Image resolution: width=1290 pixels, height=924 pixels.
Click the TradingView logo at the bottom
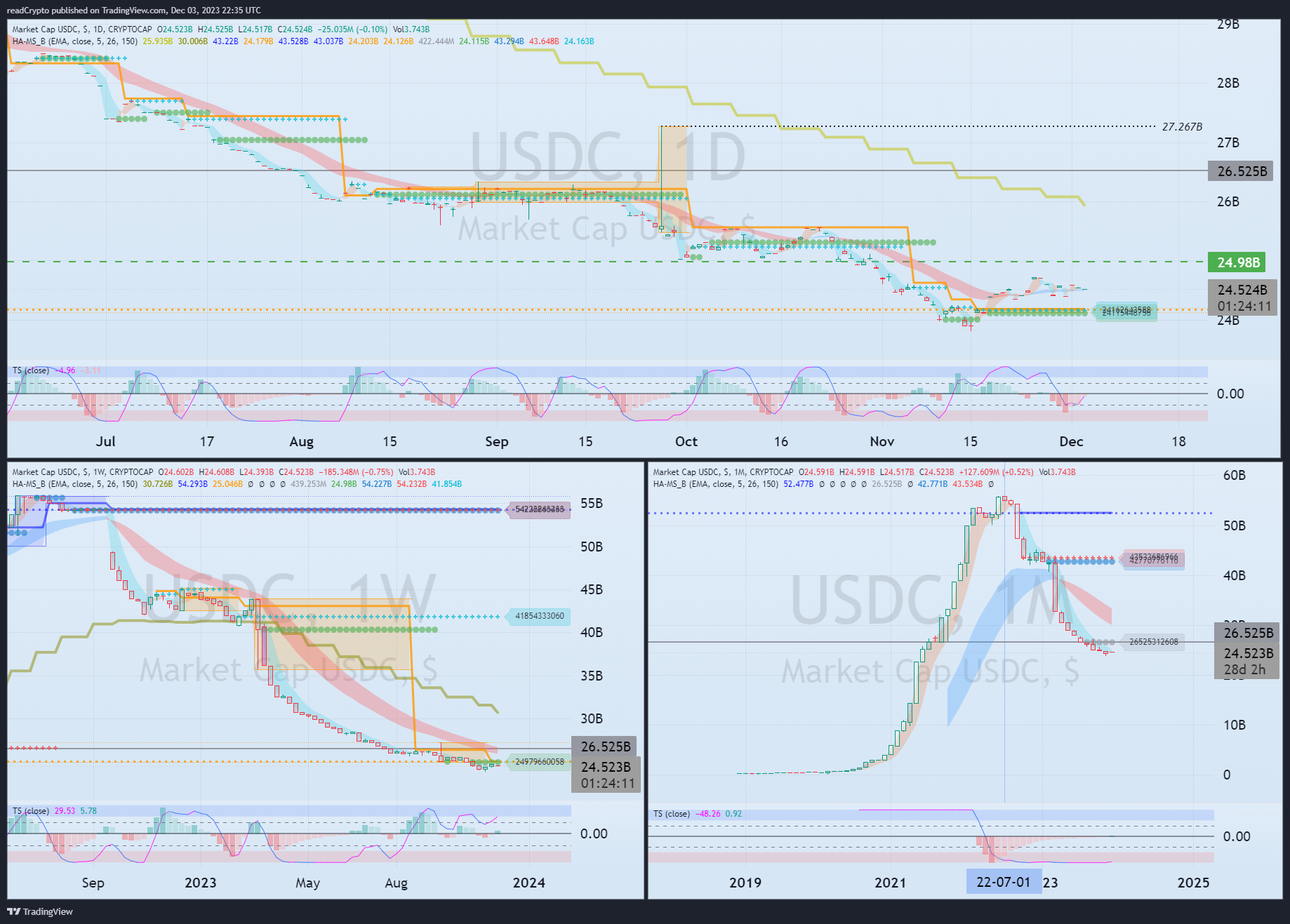click(40, 911)
